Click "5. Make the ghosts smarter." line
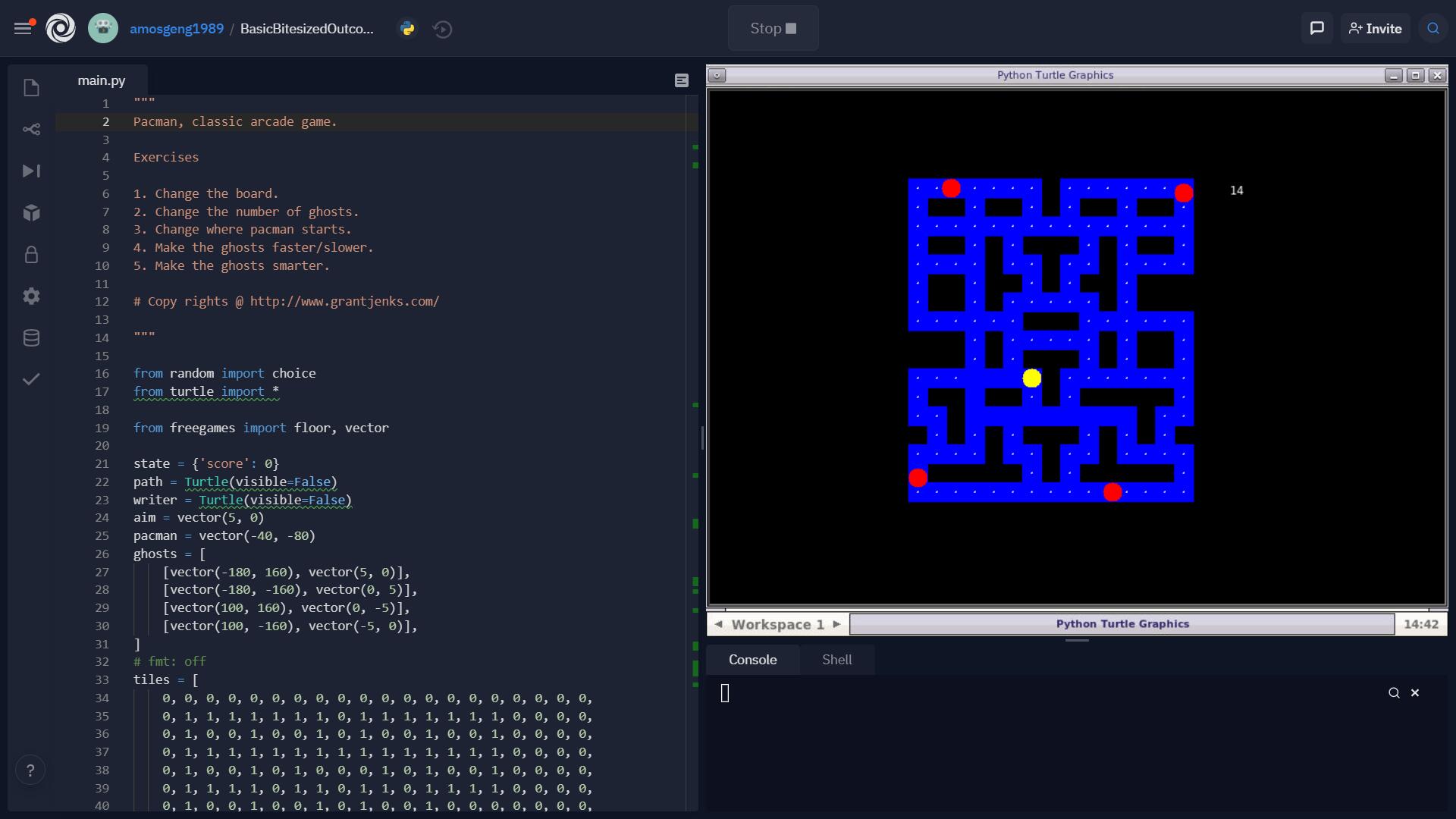Image resolution: width=1456 pixels, height=819 pixels. (x=231, y=265)
